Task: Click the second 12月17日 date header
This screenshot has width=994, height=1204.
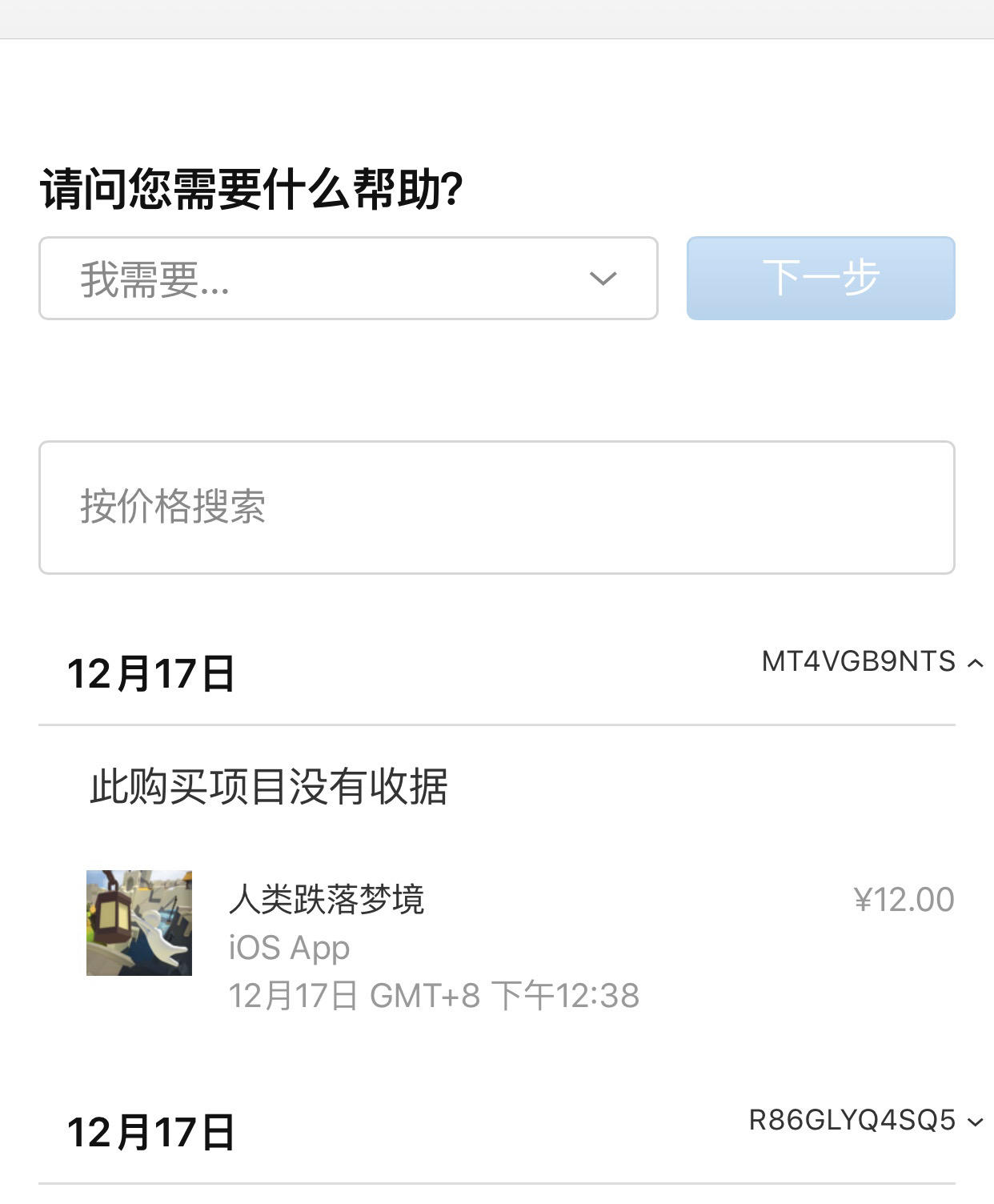Action: (x=150, y=1133)
